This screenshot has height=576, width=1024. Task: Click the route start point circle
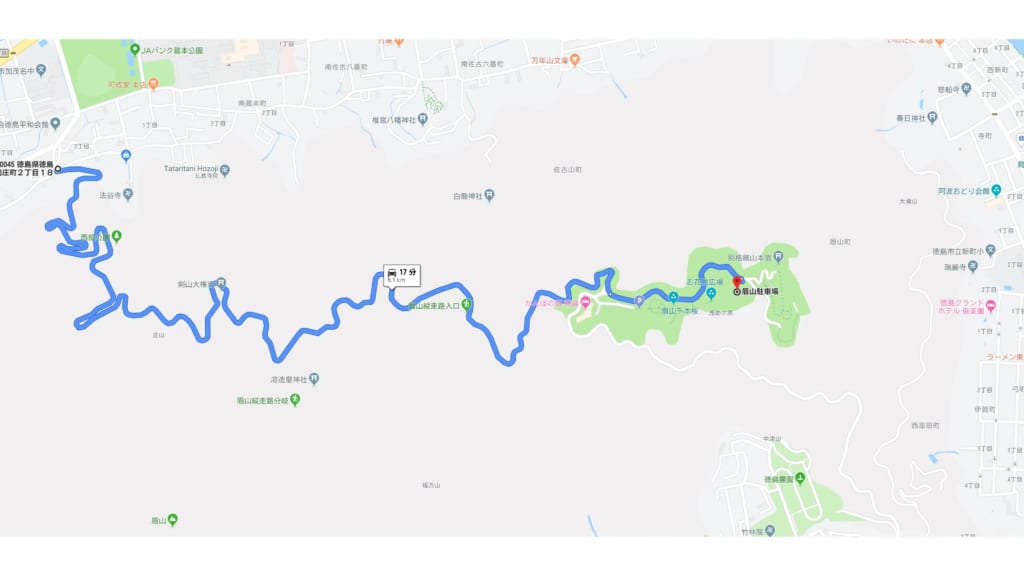[58, 169]
